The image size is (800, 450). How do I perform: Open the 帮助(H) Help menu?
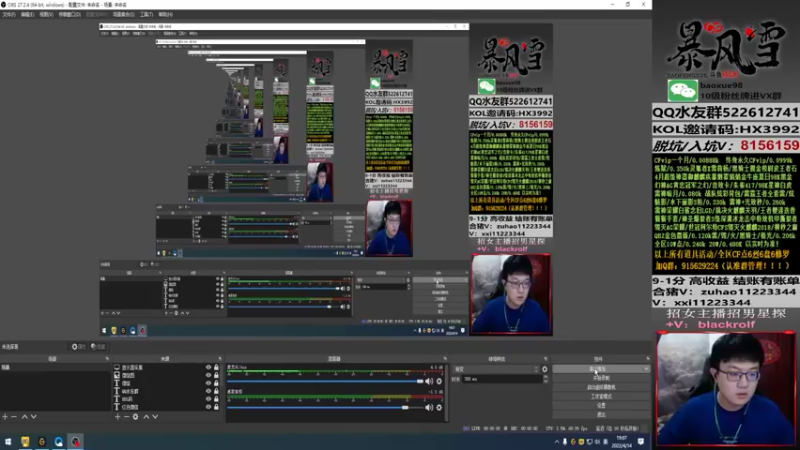(165, 14)
